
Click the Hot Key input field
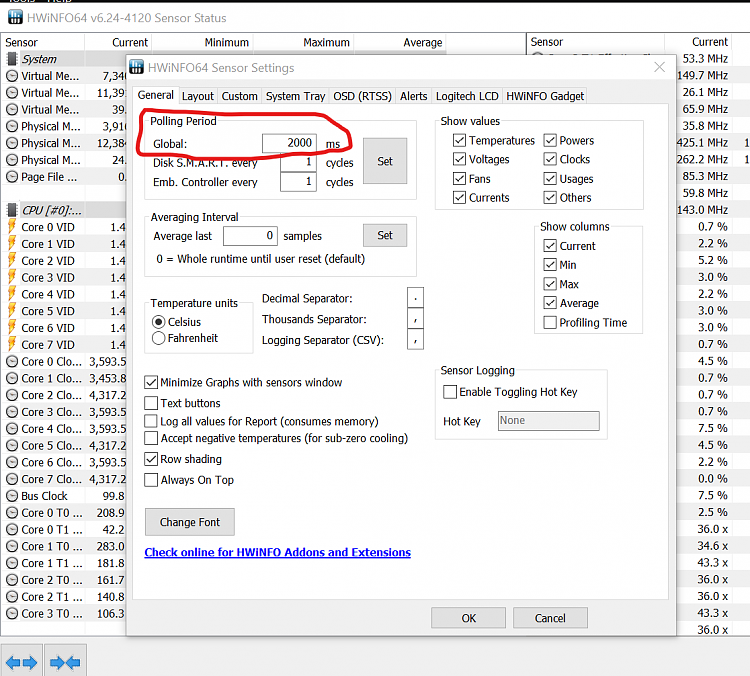pyautogui.click(x=549, y=421)
